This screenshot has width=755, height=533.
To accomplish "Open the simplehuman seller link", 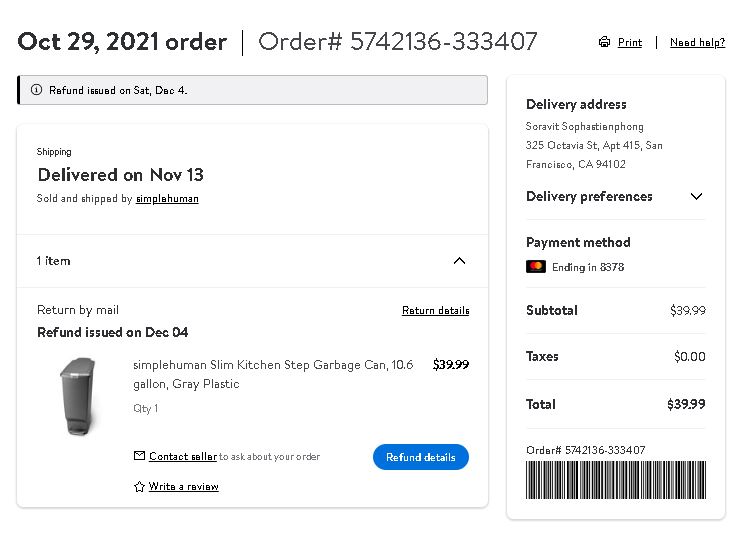I will click(x=167, y=198).
